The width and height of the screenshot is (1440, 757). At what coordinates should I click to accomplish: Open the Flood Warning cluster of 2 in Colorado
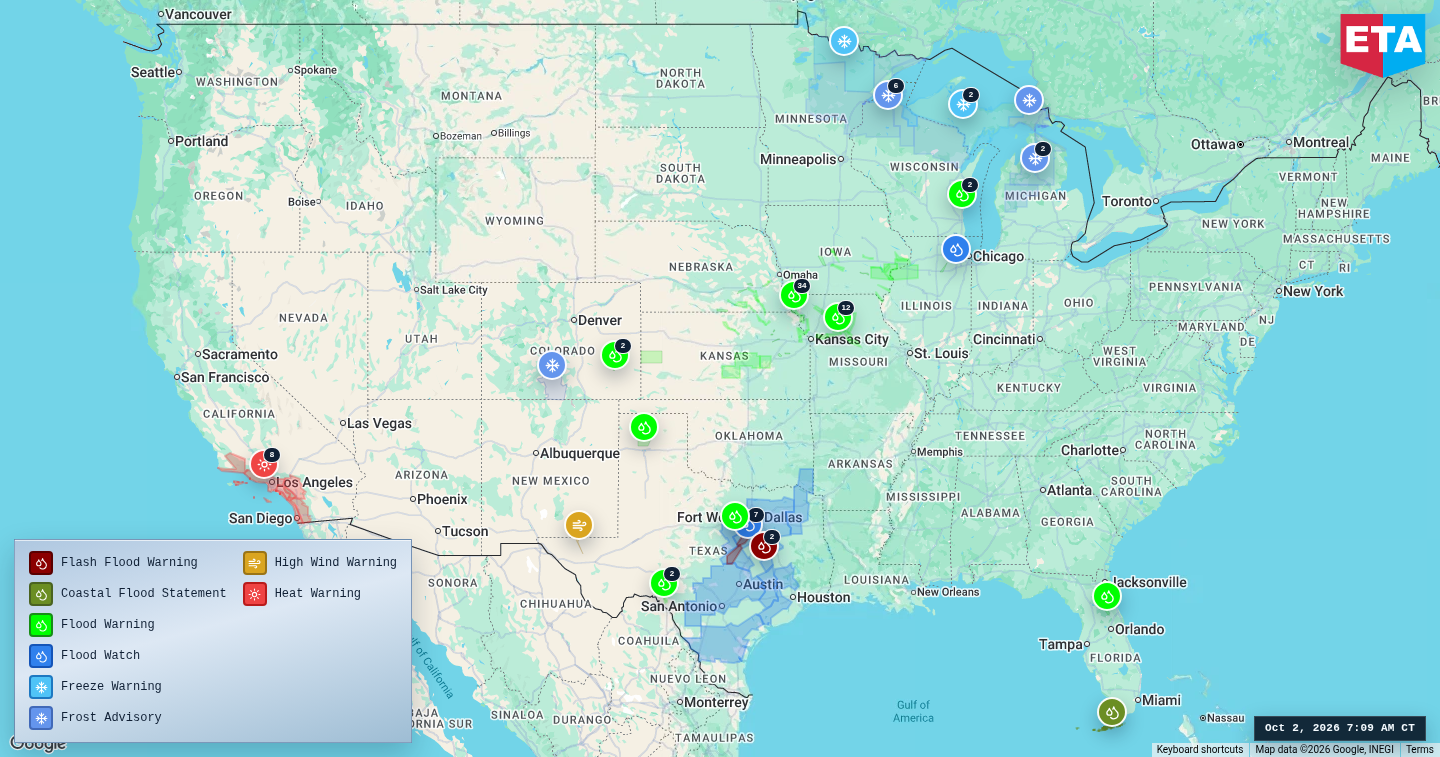tap(615, 355)
